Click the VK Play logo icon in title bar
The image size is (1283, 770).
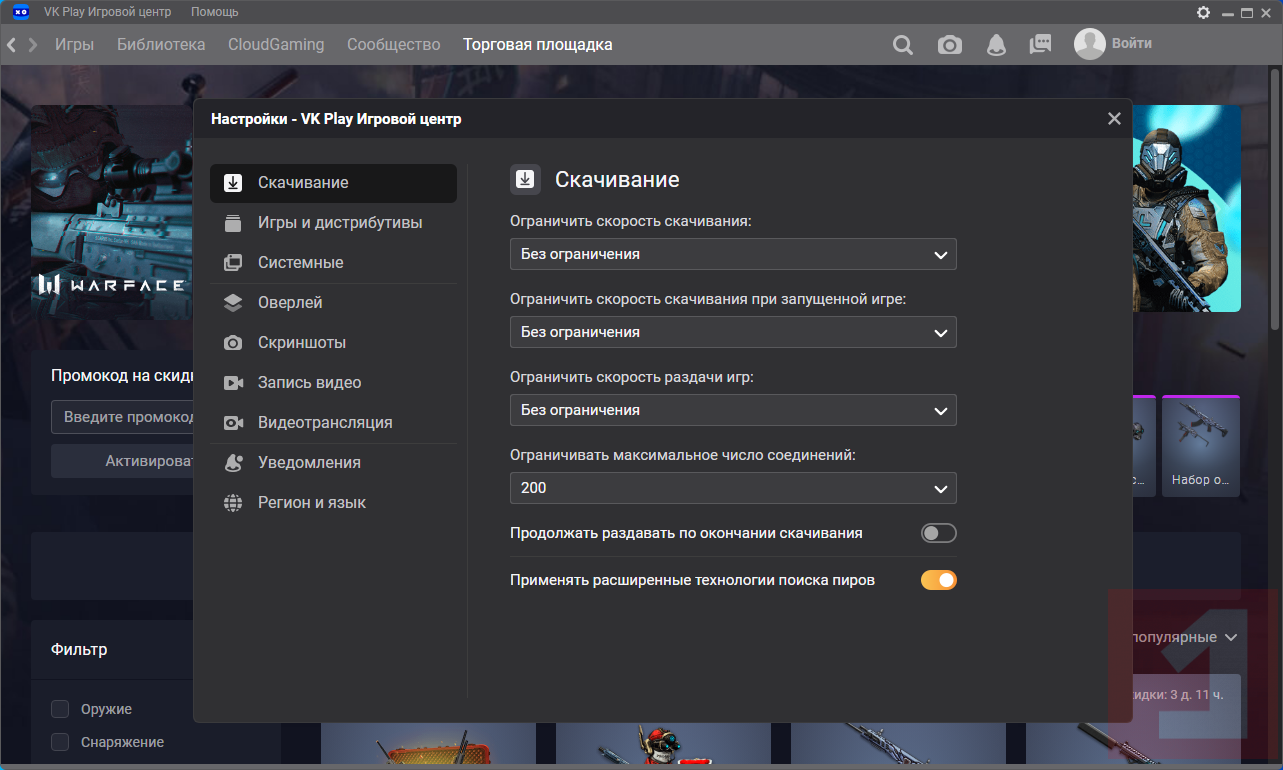20,12
